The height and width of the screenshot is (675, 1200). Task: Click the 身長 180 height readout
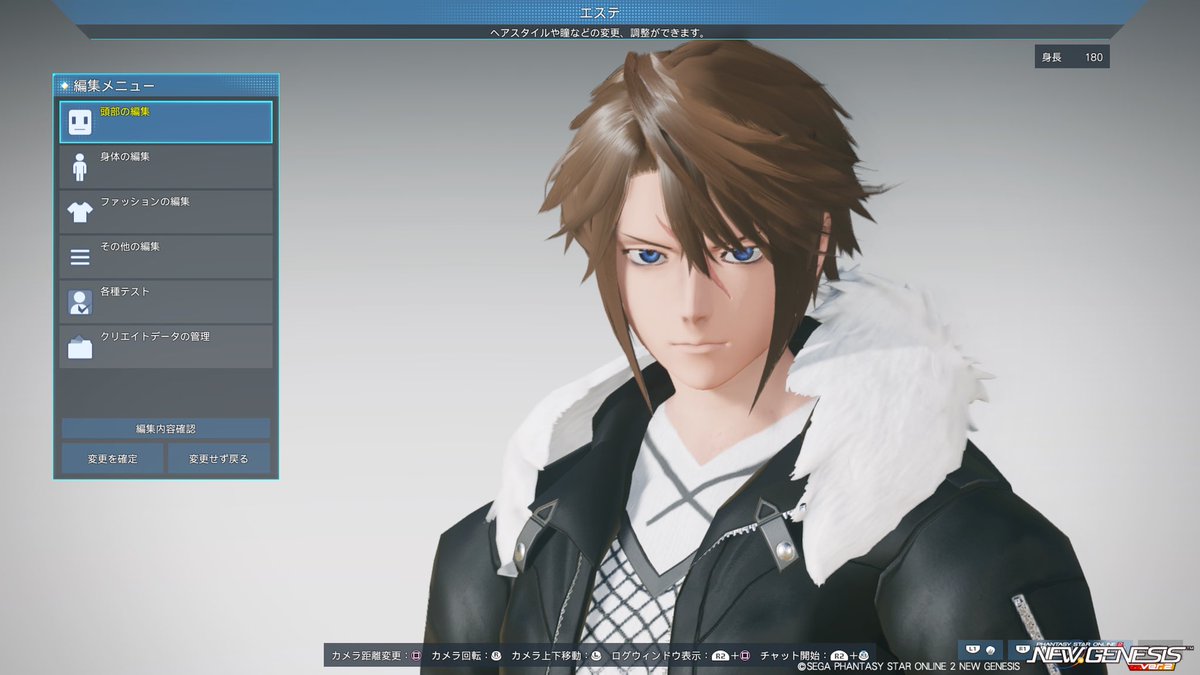(x=1072, y=57)
